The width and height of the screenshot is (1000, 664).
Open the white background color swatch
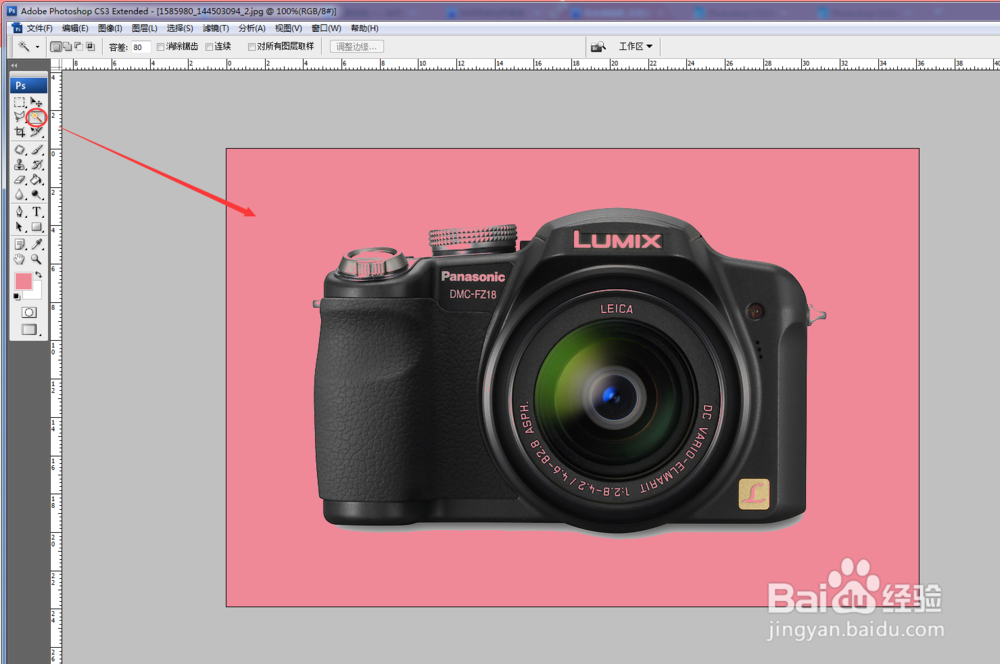click(36, 293)
